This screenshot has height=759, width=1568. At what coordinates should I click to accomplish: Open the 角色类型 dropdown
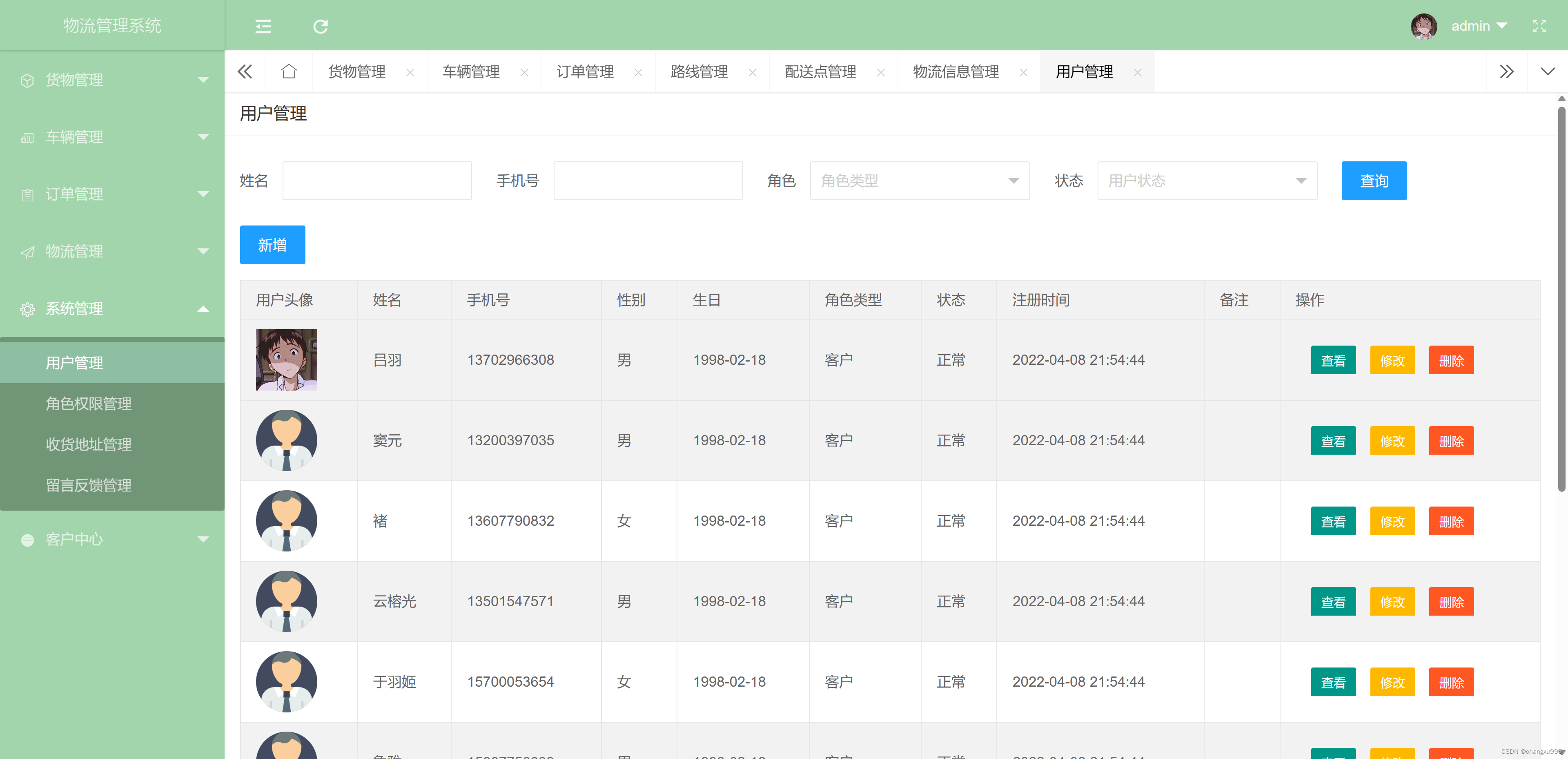(x=919, y=181)
